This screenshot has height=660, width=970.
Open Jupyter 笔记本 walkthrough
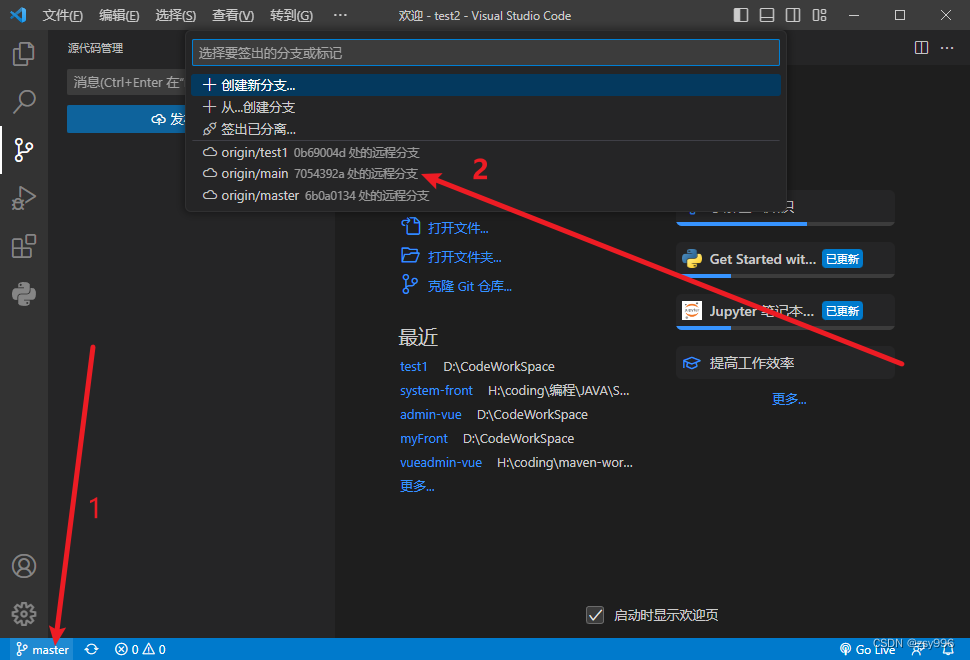pos(785,311)
